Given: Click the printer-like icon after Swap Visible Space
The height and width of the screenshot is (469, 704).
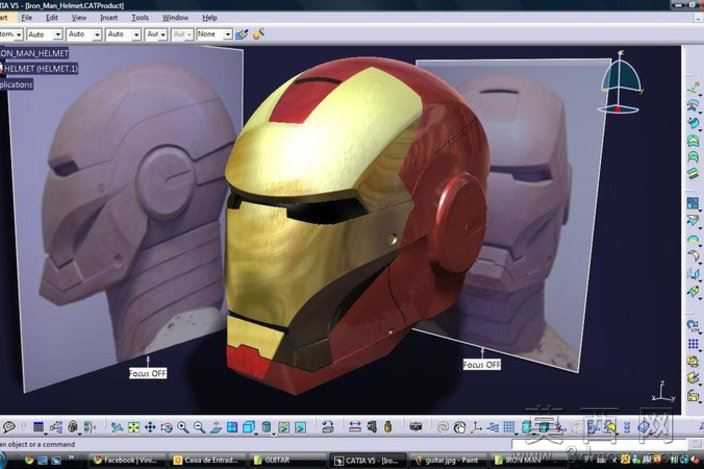Looking at the screenshot, I should [327, 427].
